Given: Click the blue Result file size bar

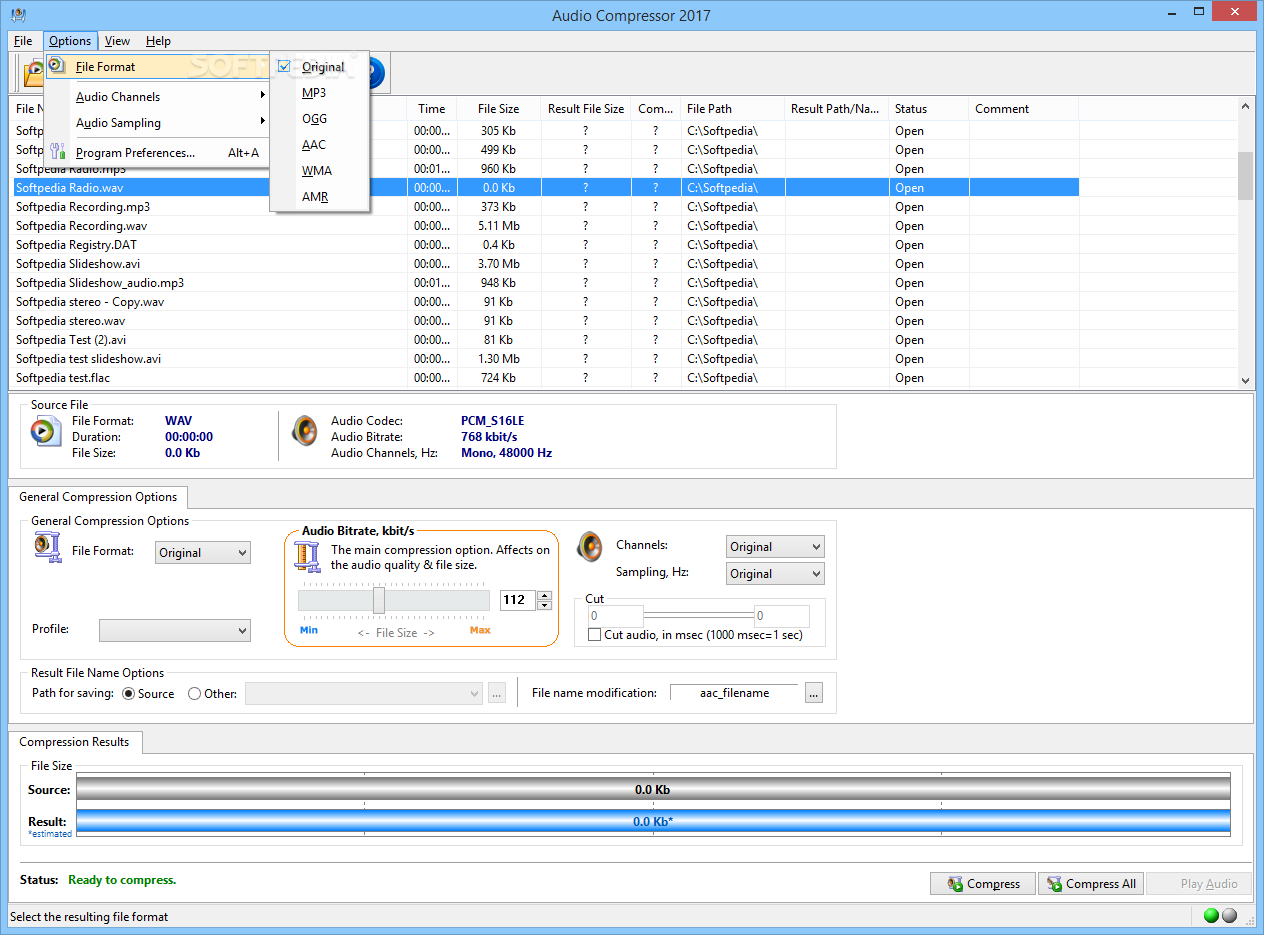Looking at the screenshot, I should pyautogui.click(x=653, y=822).
